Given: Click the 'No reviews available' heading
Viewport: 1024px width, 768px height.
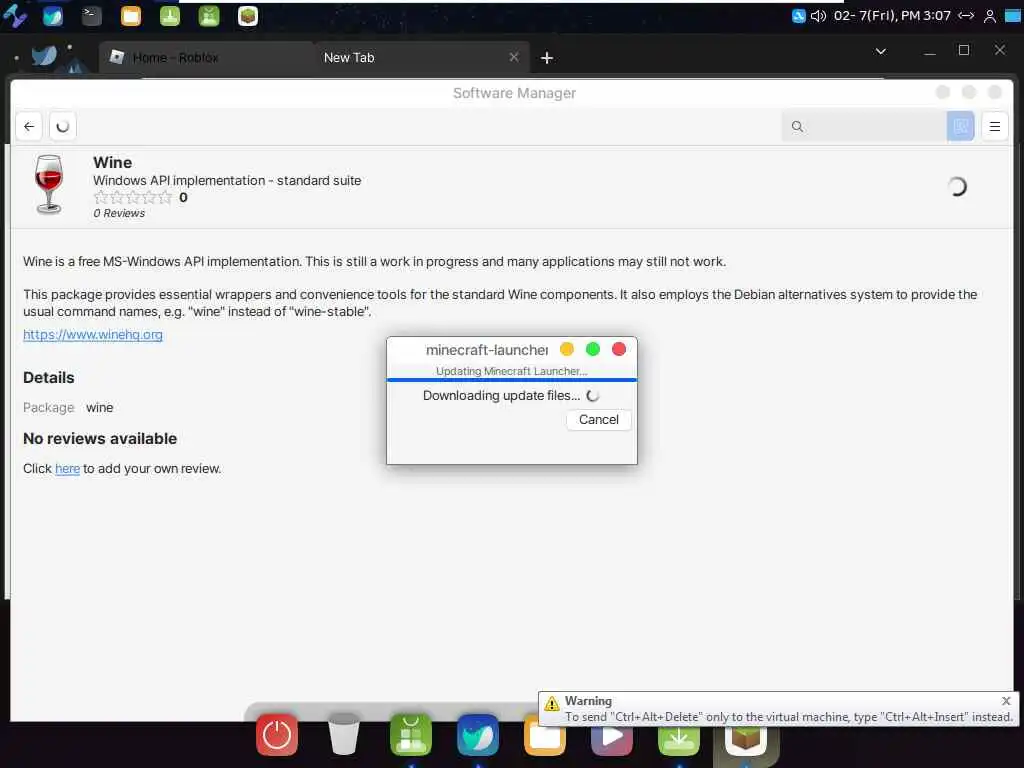Looking at the screenshot, I should tap(100, 439).
